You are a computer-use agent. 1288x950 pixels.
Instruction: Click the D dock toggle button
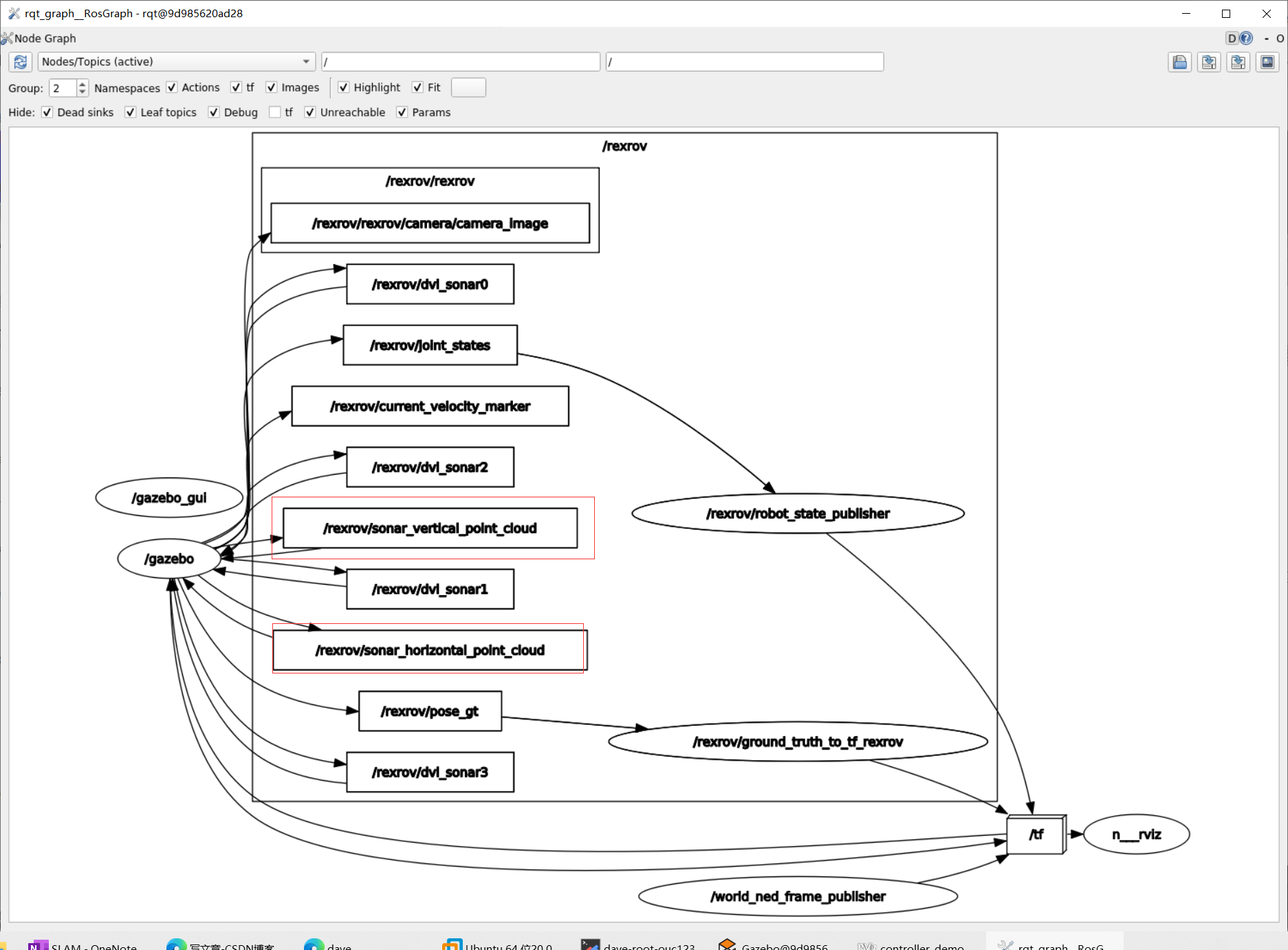[1232, 39]
